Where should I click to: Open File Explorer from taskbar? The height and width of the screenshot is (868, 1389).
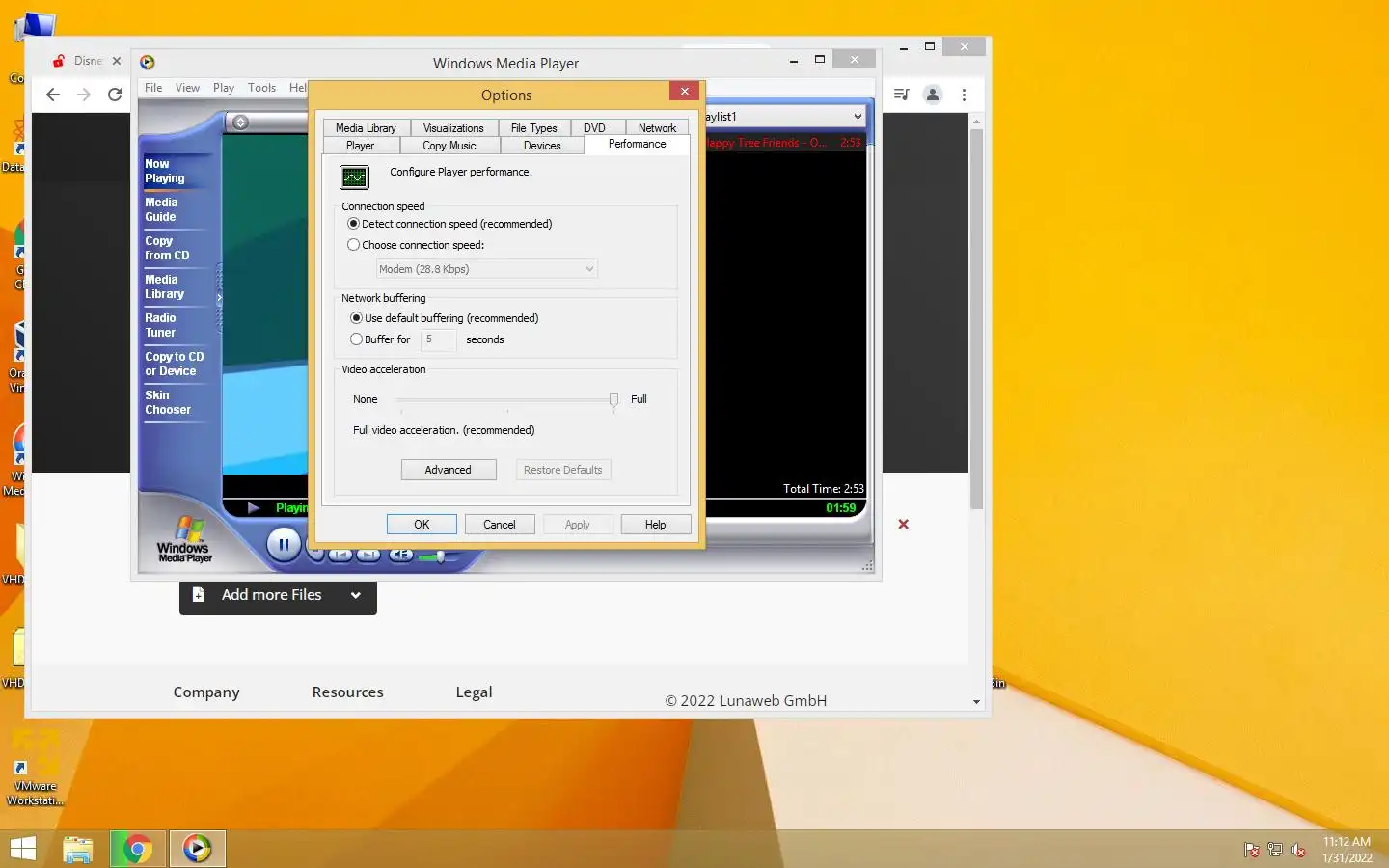click(x=78, y=849)
